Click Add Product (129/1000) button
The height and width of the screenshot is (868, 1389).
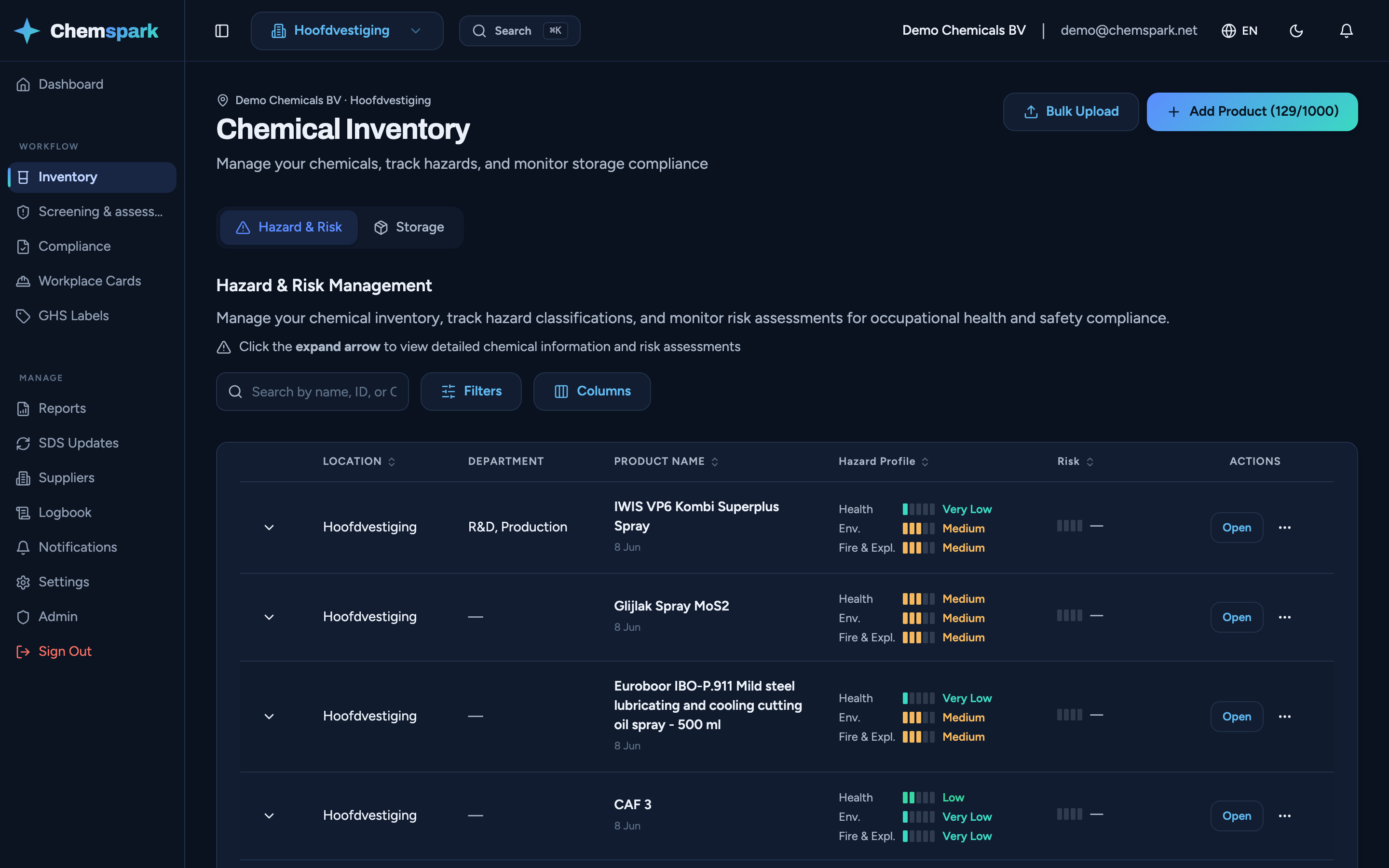(x=1252, y=111)
